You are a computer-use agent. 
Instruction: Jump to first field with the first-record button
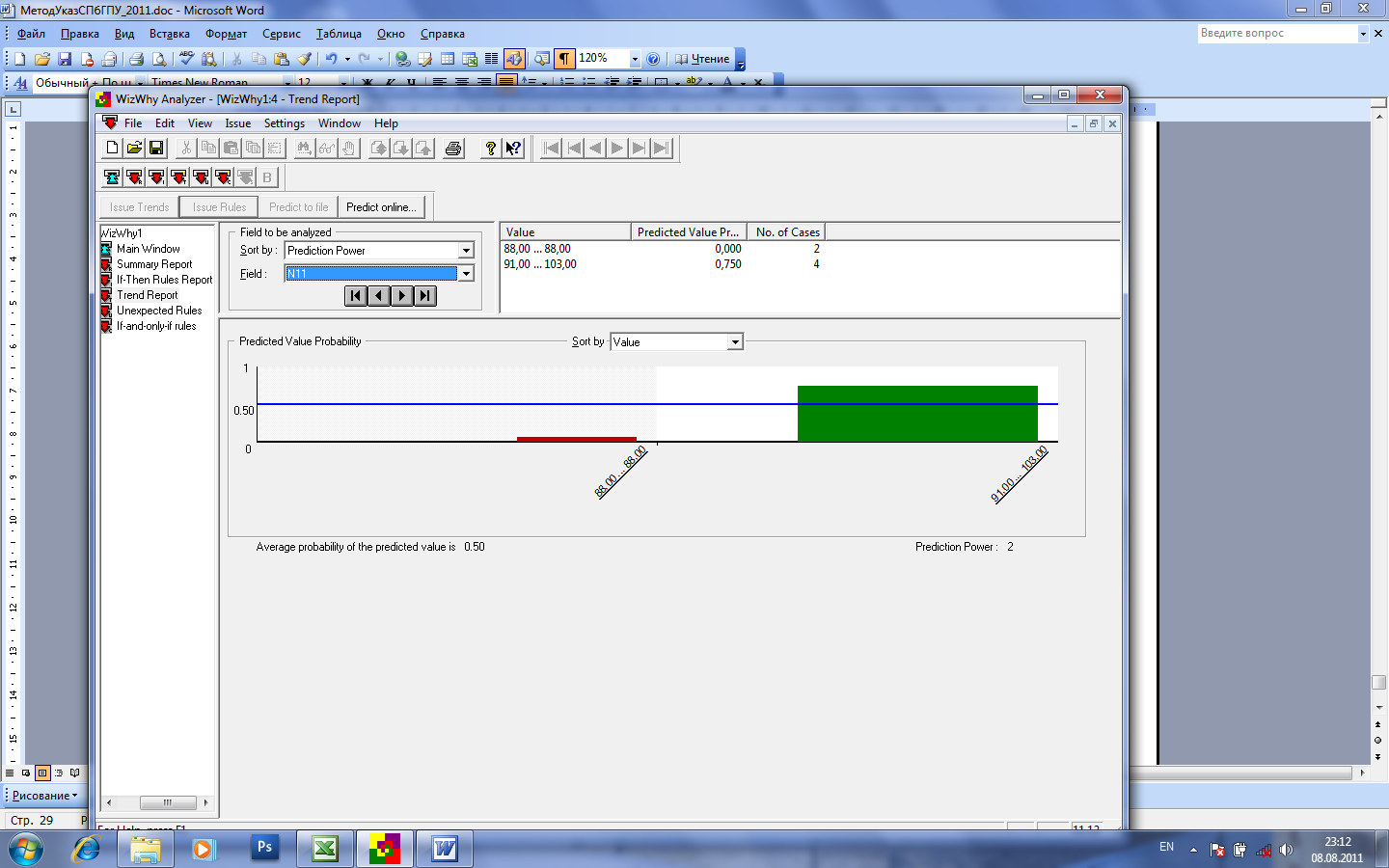(356, 296)
